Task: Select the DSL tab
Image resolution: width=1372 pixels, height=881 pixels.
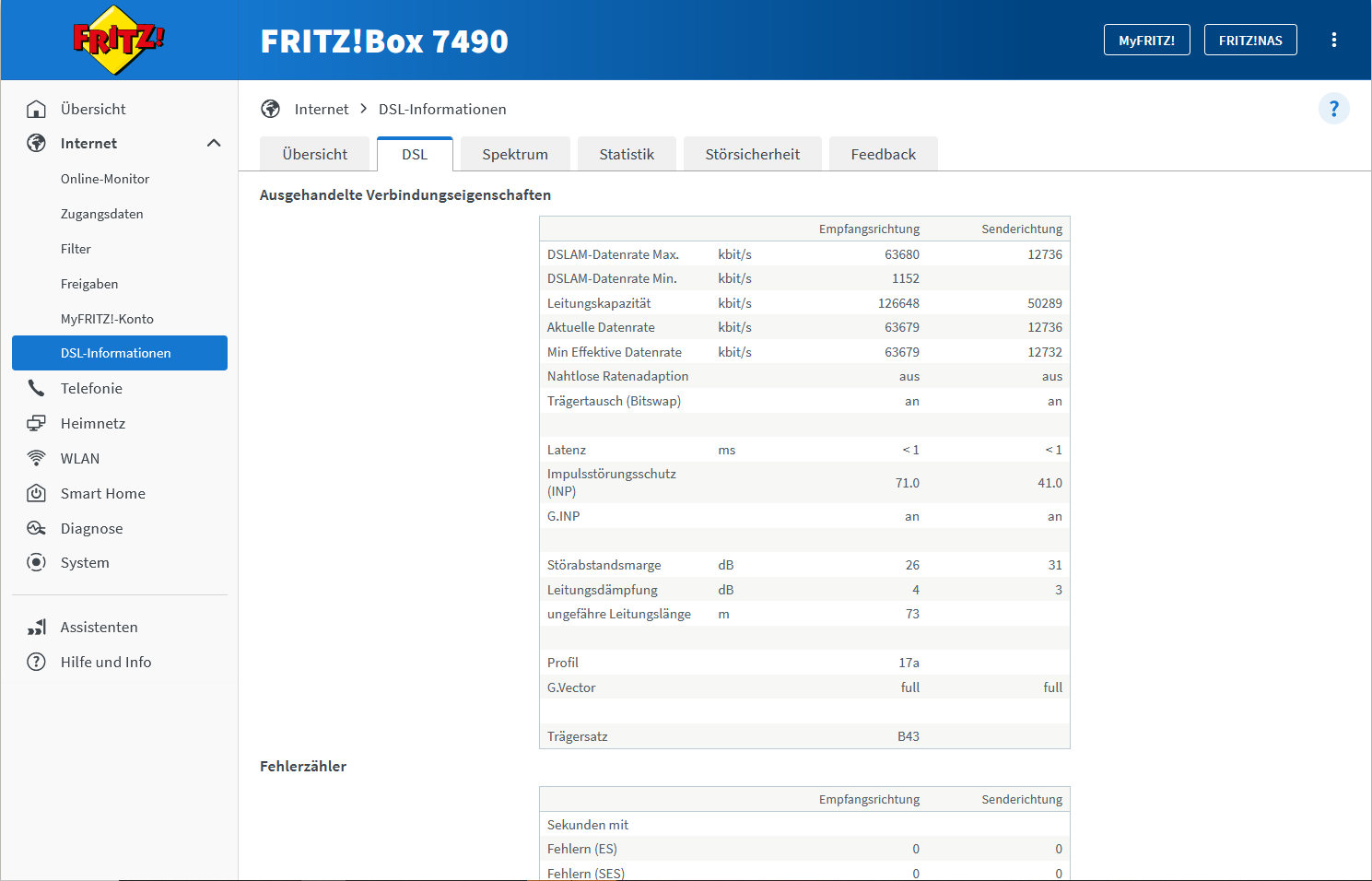Action: click(x=415, y=154)
